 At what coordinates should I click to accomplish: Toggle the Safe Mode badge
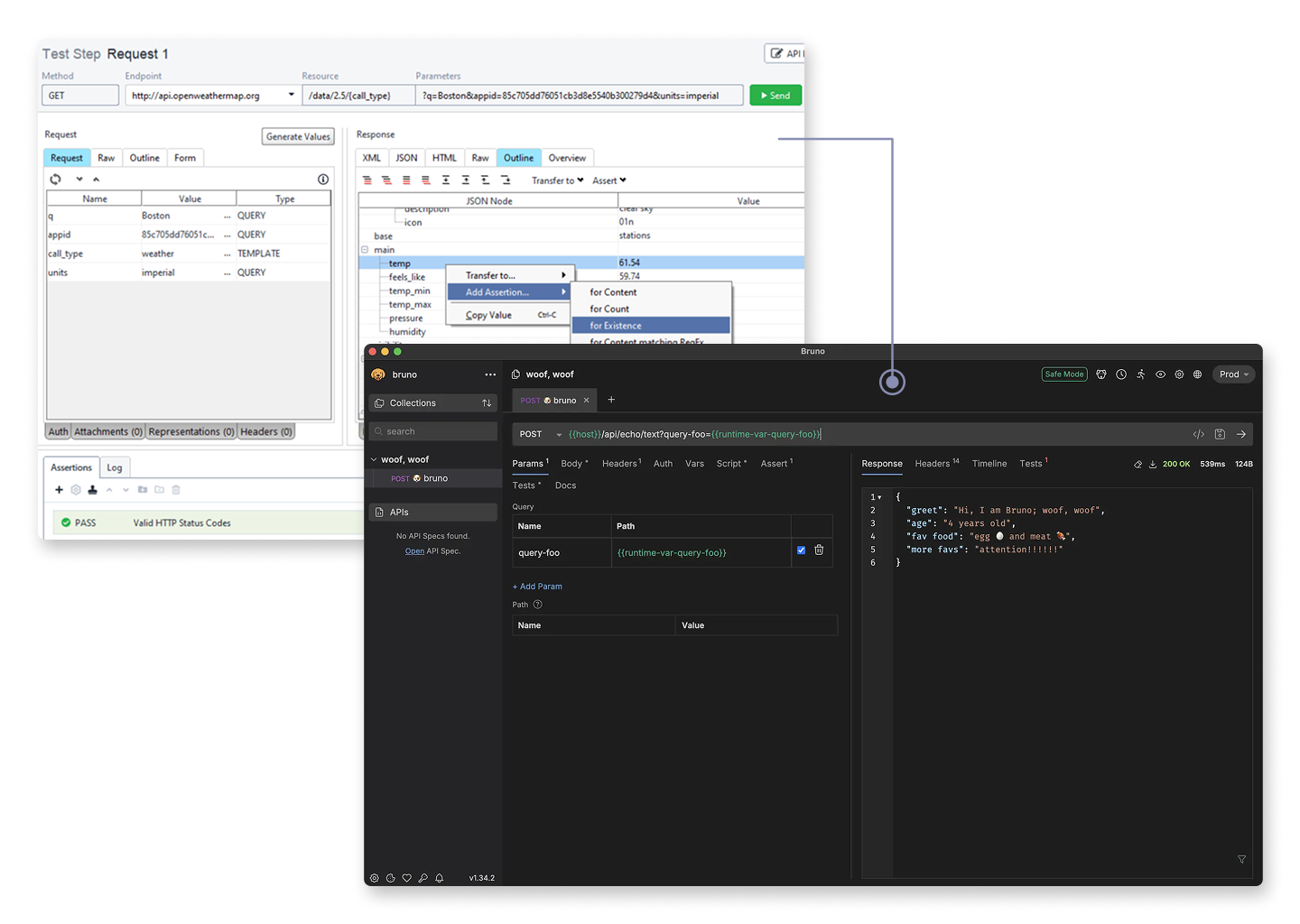(x=1064, y=374)
